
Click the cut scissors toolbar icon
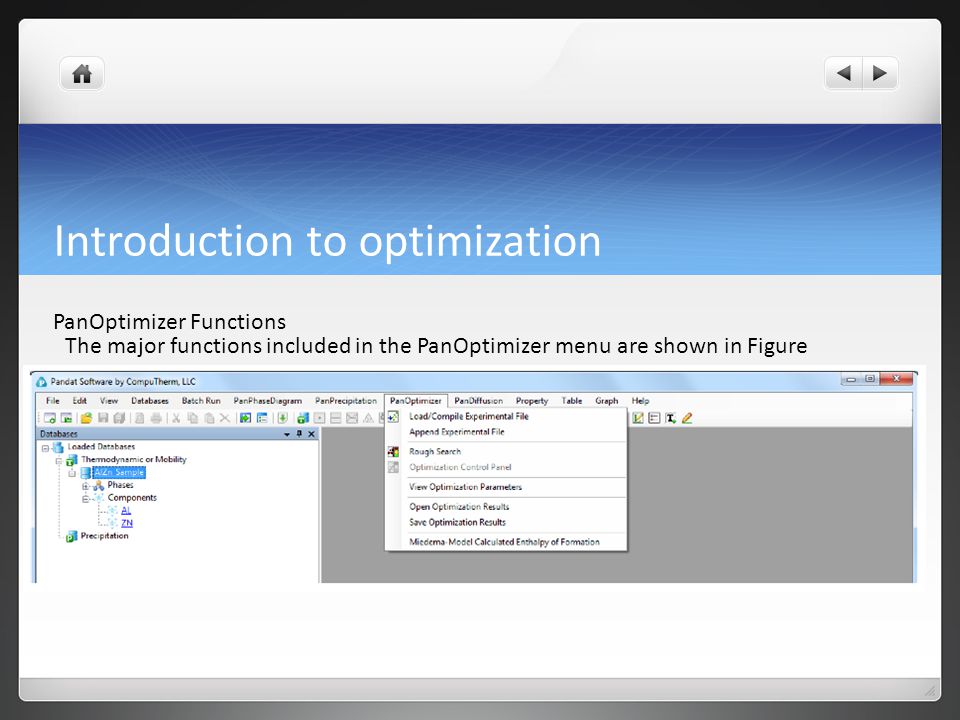pyautogui.click(x=176, y=418)
